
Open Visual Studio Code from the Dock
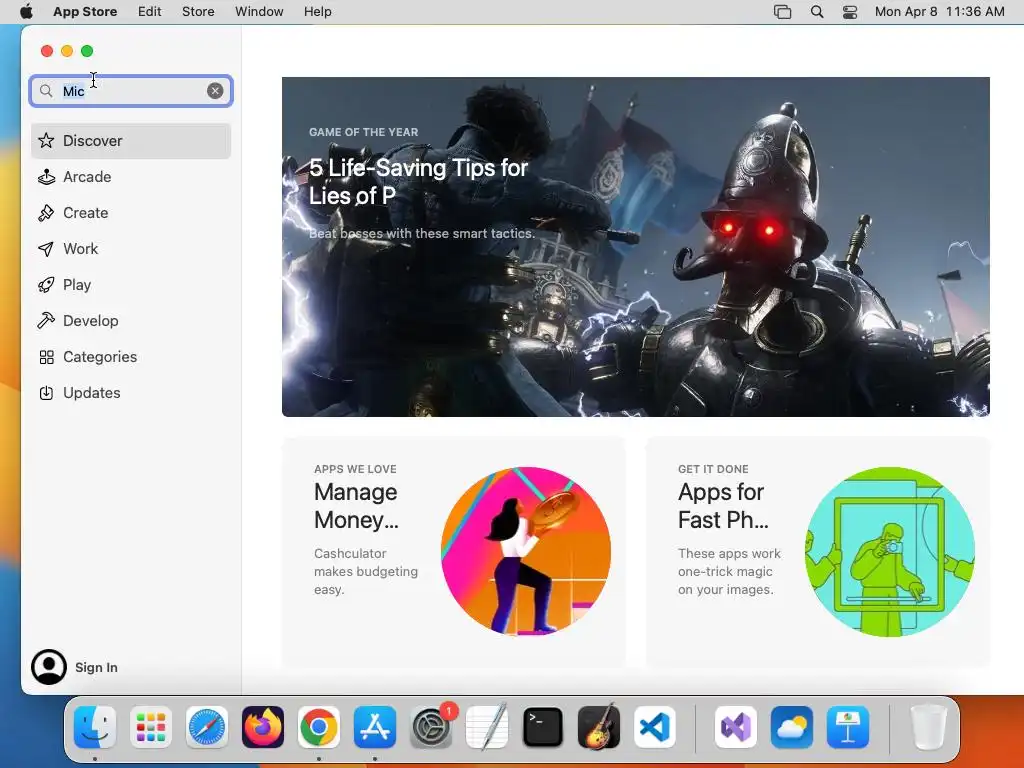pyautogui.click(x=655, y=727)
